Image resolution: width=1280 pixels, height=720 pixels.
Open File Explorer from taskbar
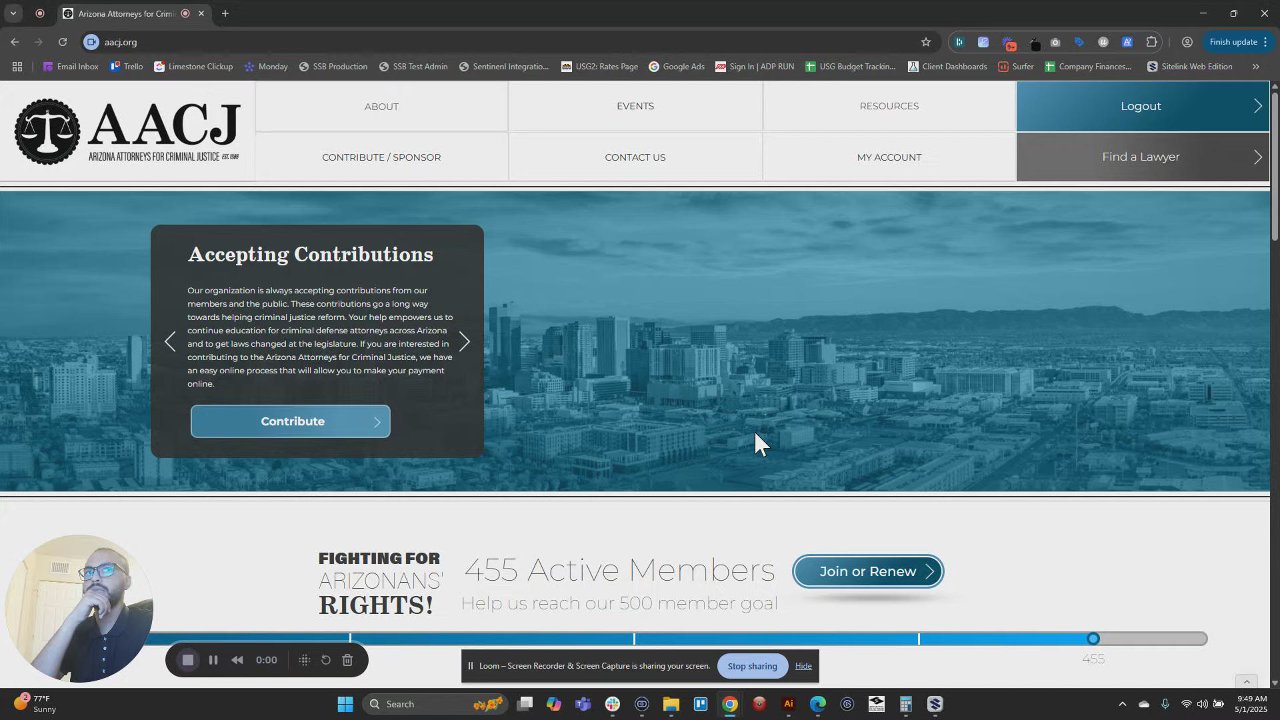671,704
